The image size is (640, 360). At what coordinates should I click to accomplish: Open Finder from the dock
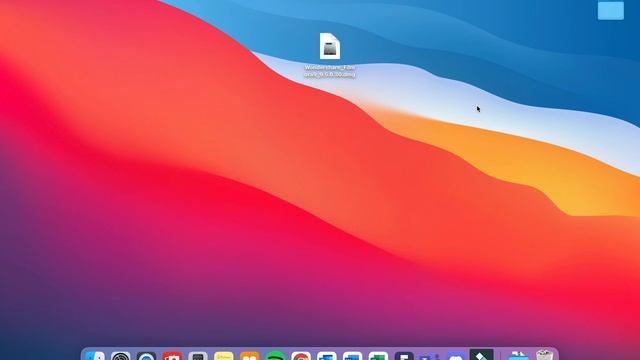(x=95, y=356)
